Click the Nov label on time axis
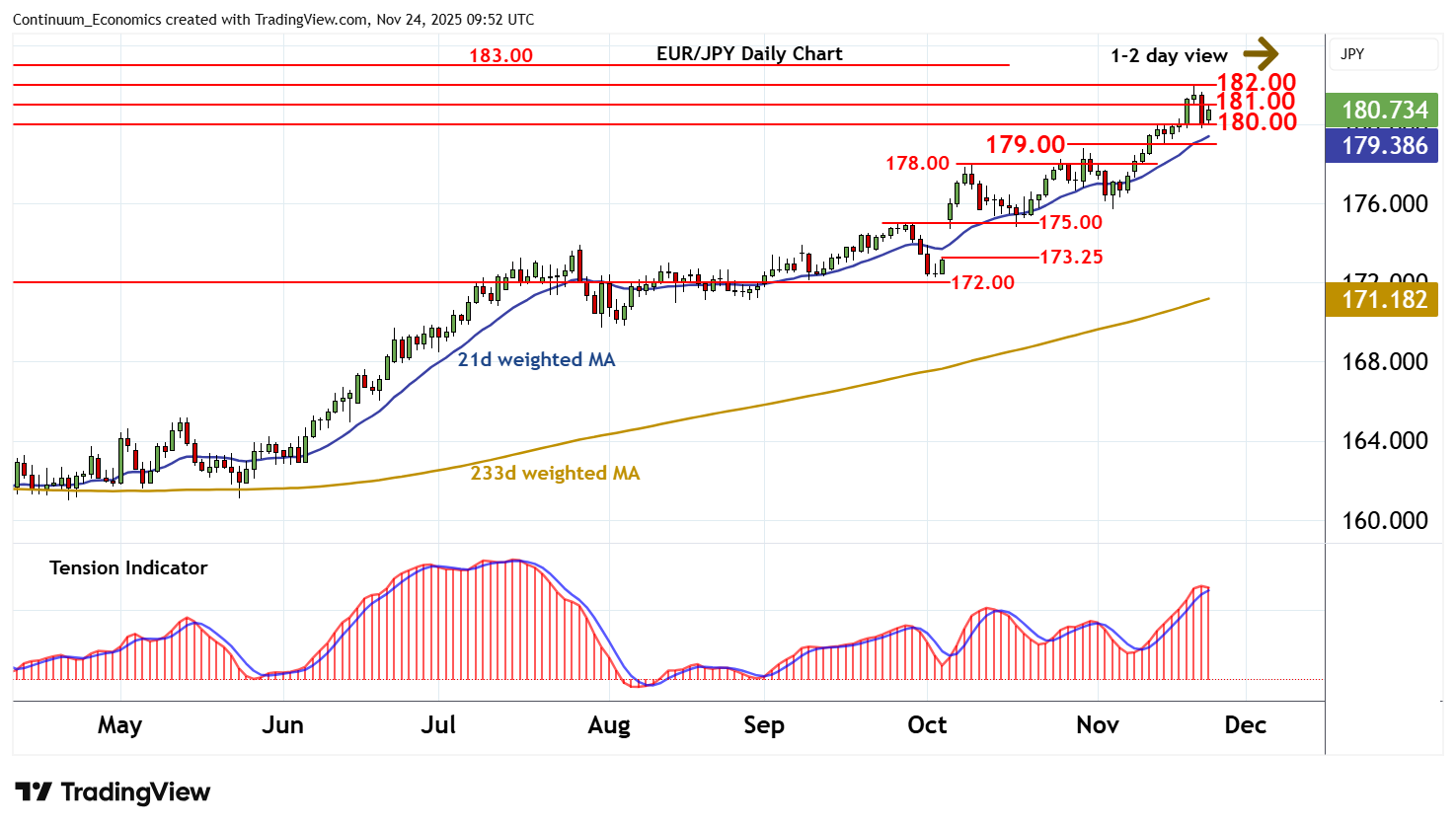Screen dimensions: 1456x829 1098,725
